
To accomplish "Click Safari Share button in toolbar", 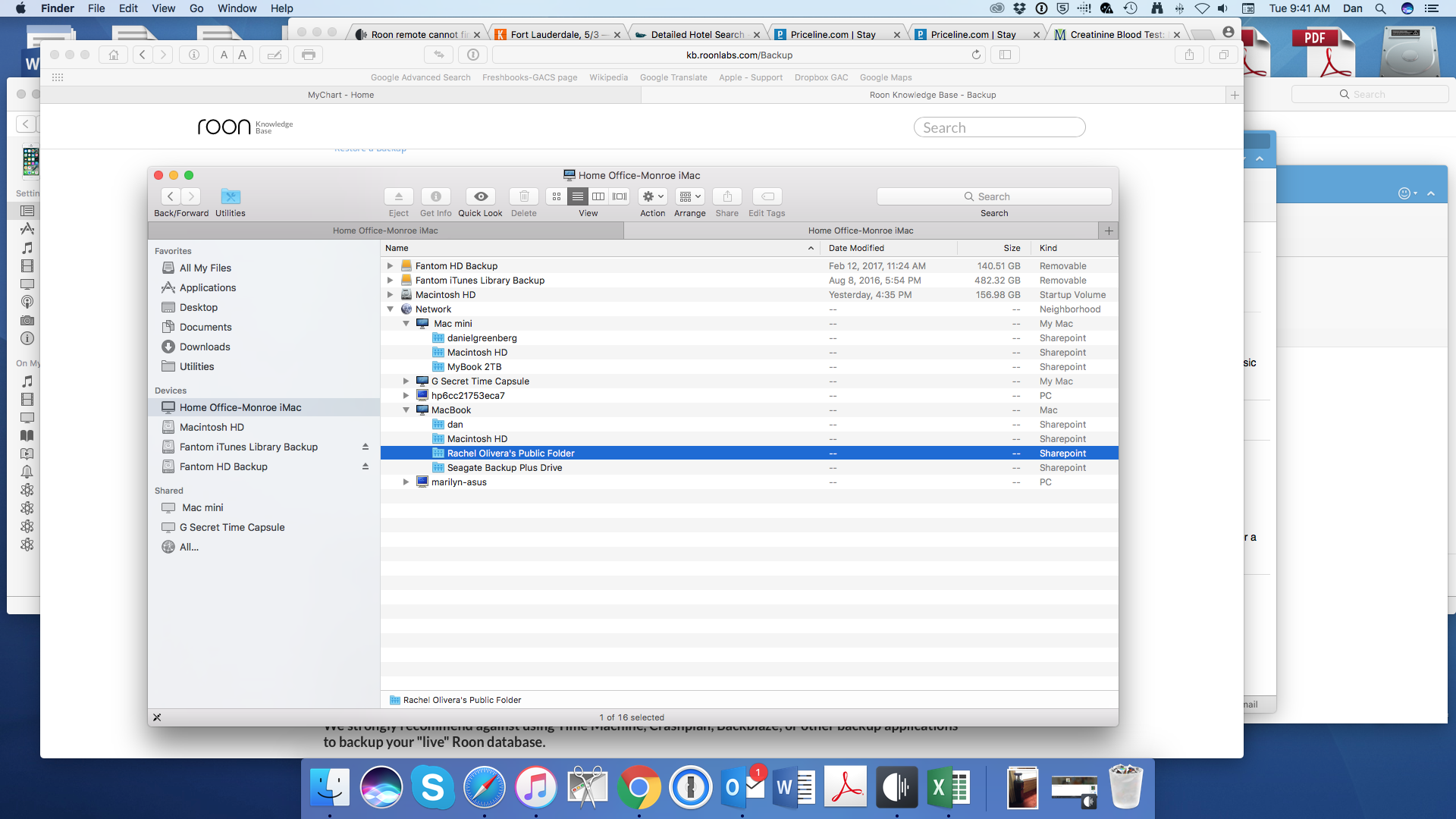I will tap(1189, 55).
